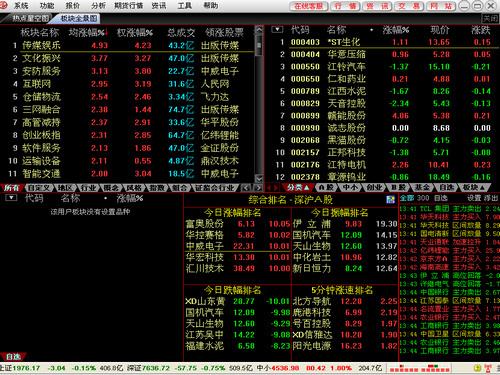This screenshot has height=375, width=500.
Task: Click the 关闭 button below title bar
Action: click(491, 18)
